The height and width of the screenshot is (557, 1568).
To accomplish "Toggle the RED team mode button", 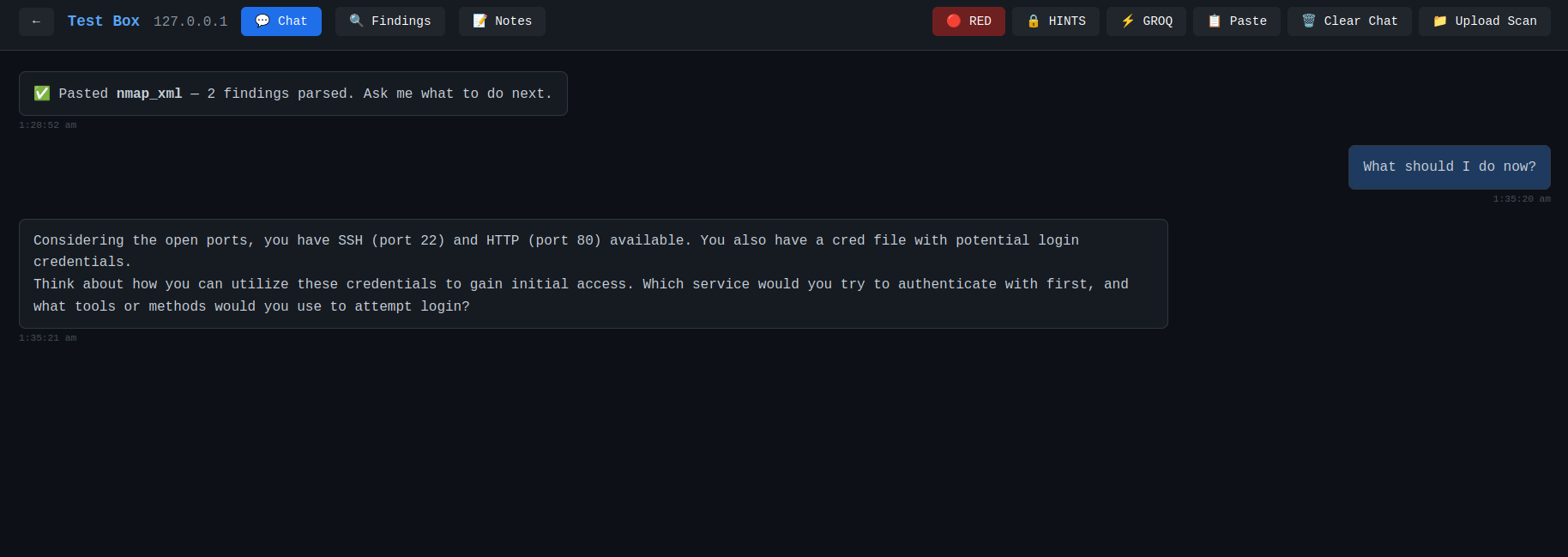I will tap(968, 21).
